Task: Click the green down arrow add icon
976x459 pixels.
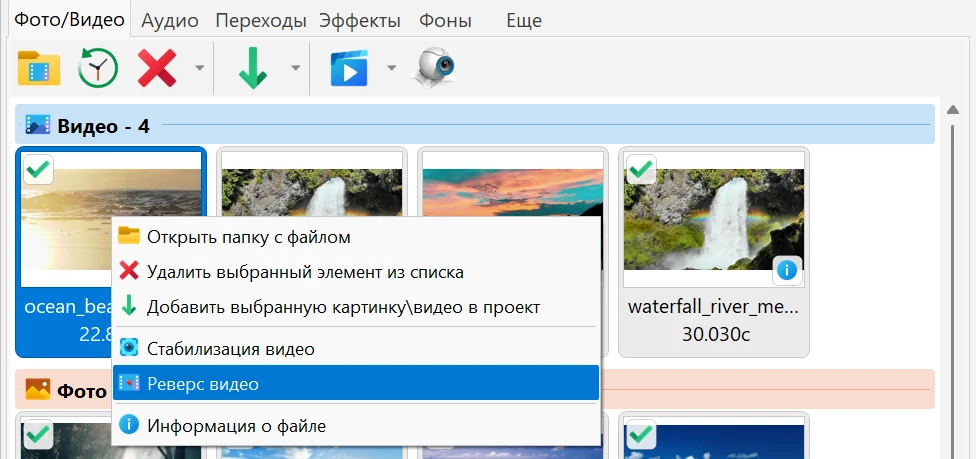Action: [x=253, y=68]
